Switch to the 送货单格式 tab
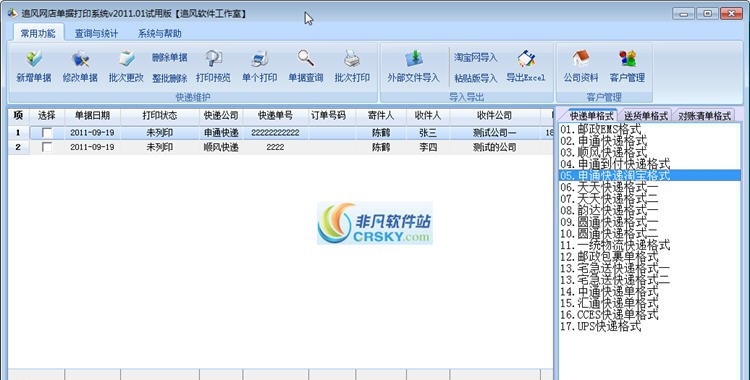Viewport: 750px width, 380px height. tap(646, 116)
